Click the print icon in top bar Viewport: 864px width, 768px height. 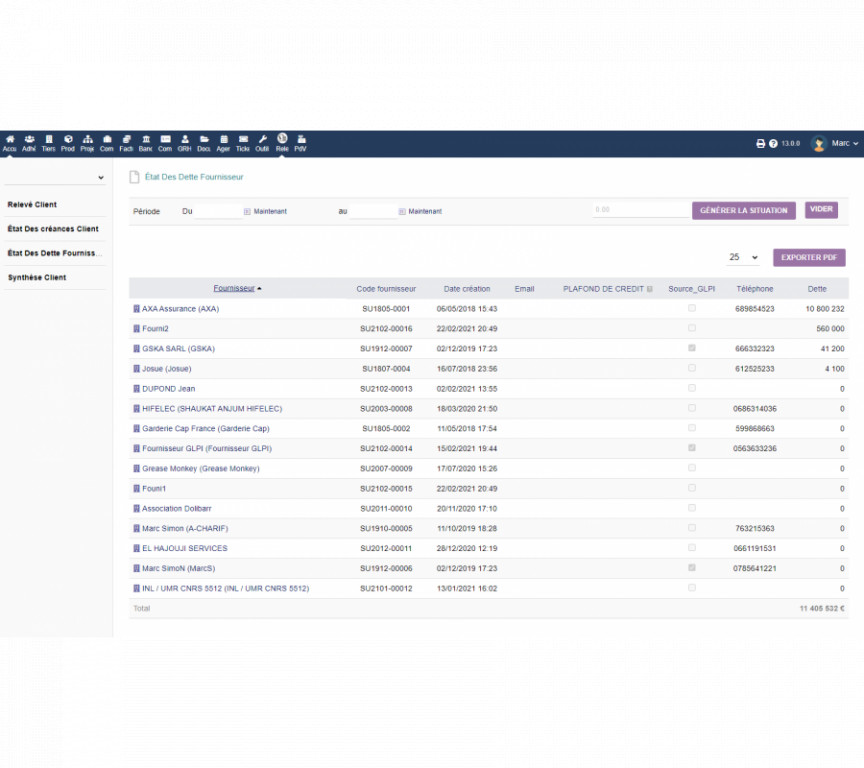point(760,144)
